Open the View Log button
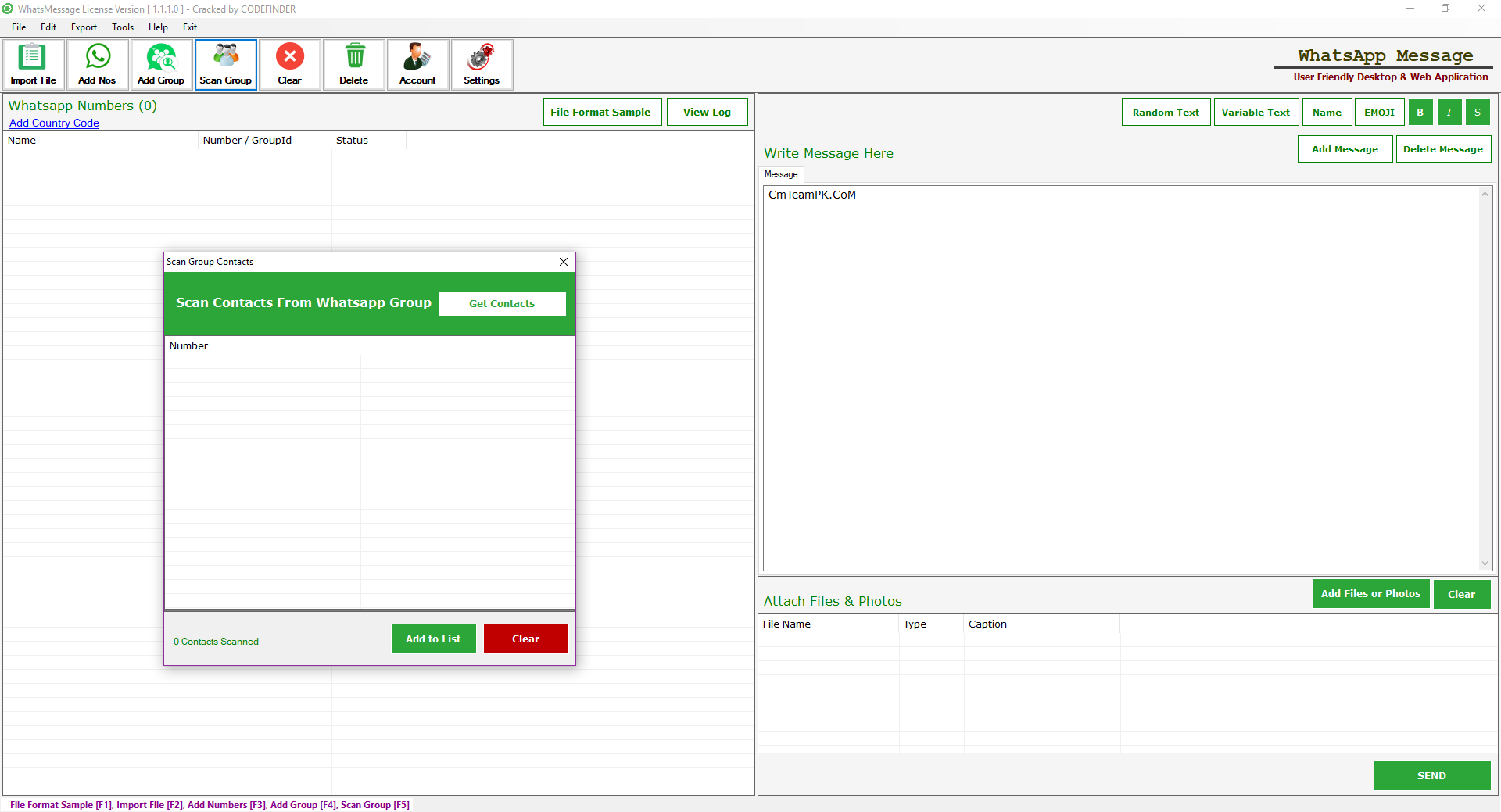Image resolution: width=1501 pixels, height=812 pixels. 707,112
